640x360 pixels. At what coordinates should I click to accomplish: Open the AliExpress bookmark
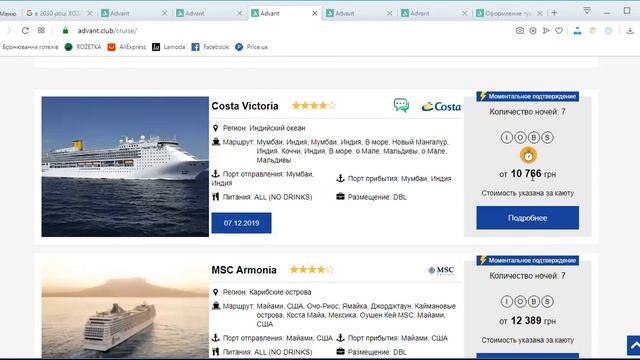tap(127, 47)
